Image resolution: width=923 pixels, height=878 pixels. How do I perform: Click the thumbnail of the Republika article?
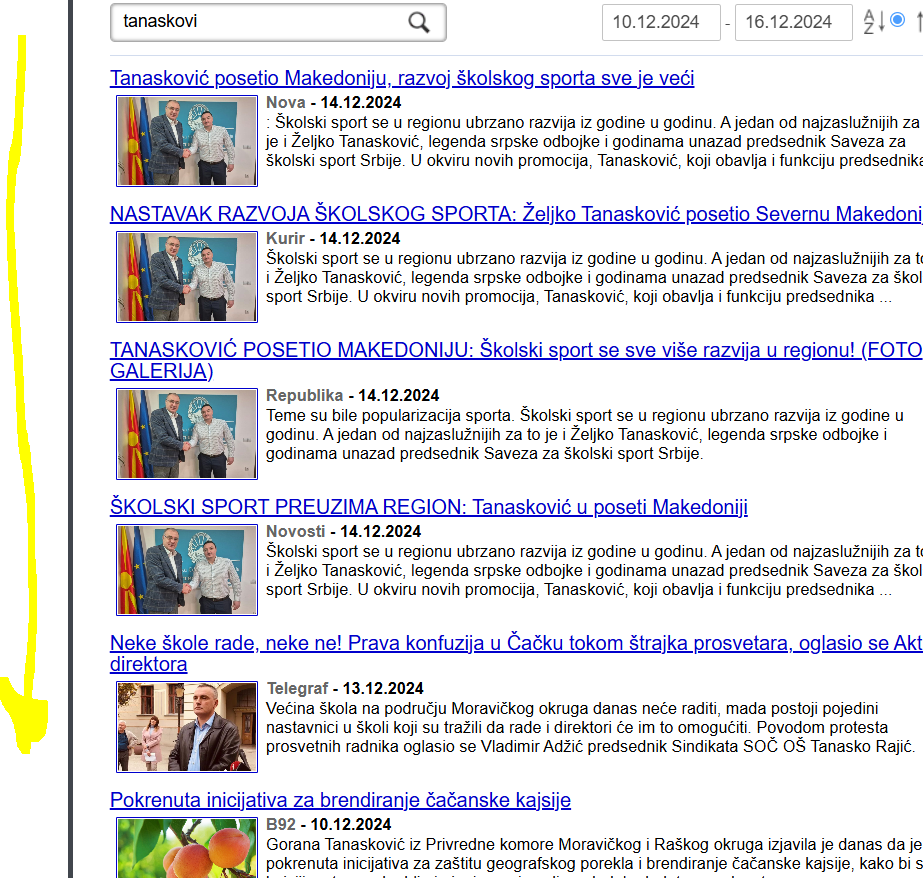click(187, 434)
